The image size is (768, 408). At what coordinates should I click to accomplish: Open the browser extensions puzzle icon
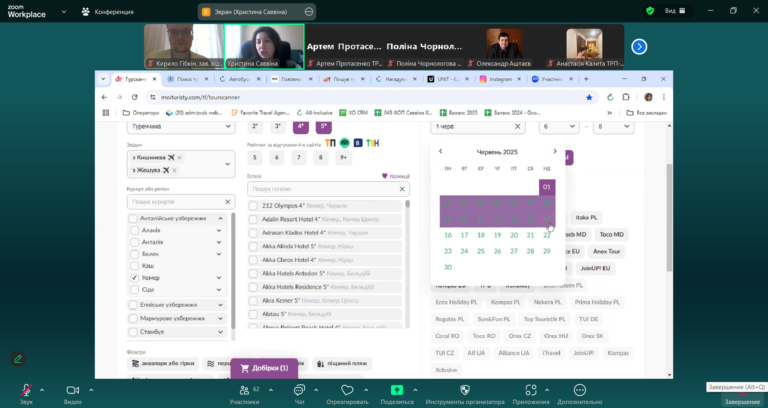click(x=626, y=97)
